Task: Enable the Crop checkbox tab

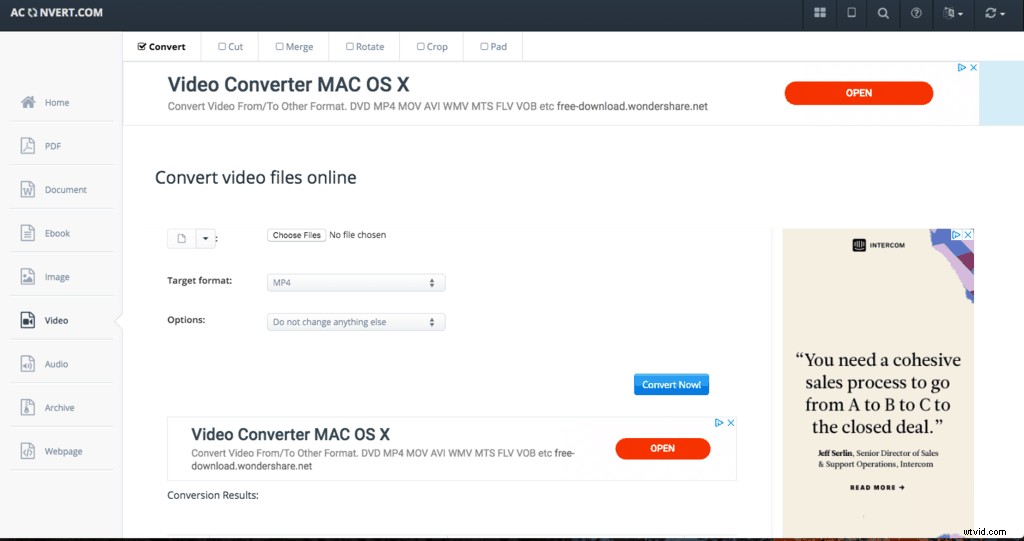Action: 432,46
